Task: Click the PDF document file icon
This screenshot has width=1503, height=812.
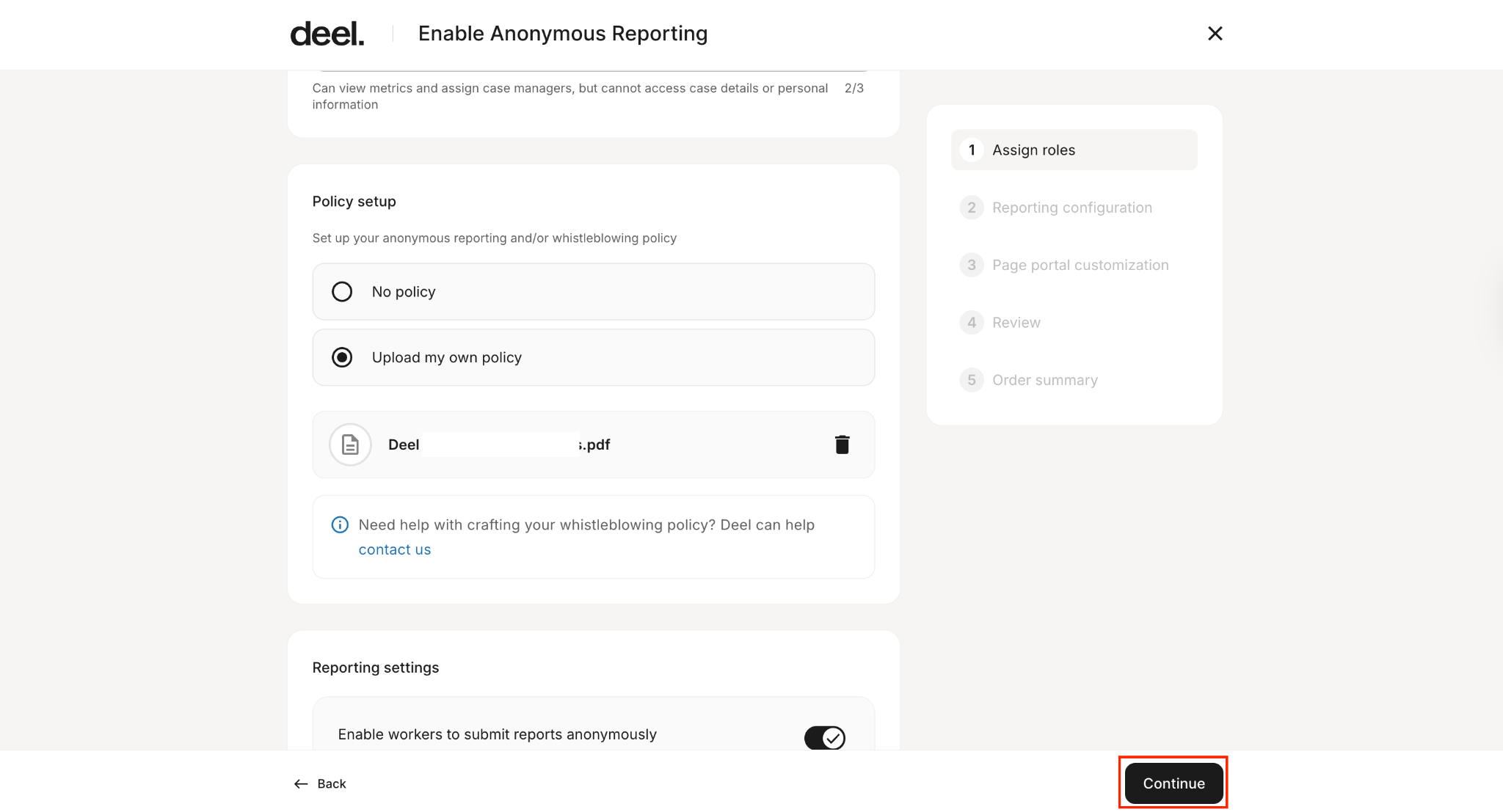Action: 350,445
